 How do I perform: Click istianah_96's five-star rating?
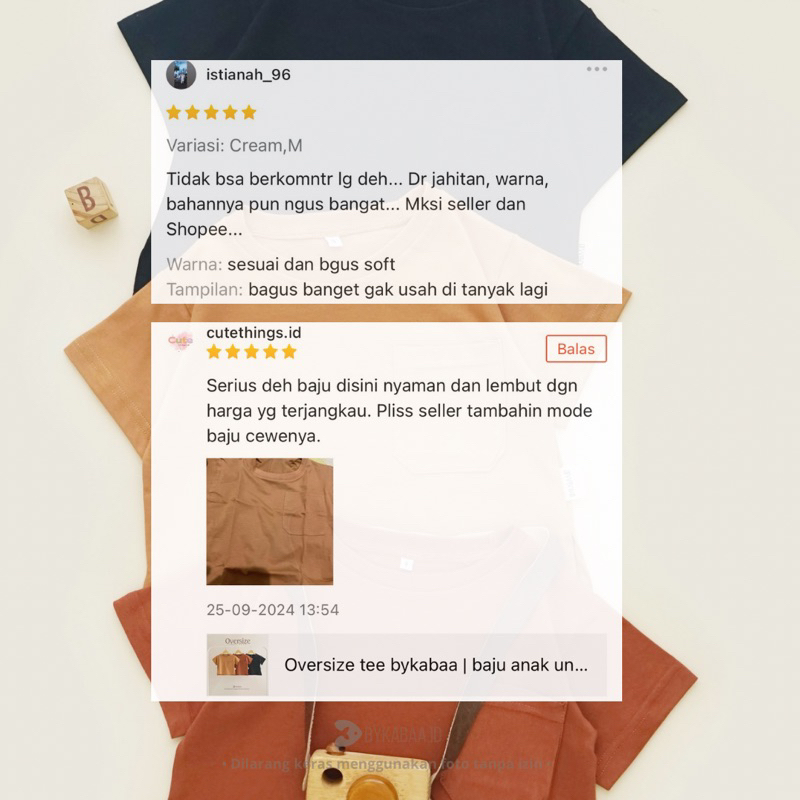click(x=211, y=112)
